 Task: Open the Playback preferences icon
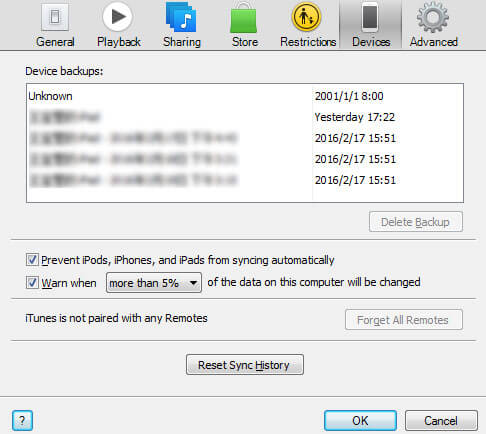[117, 17]
